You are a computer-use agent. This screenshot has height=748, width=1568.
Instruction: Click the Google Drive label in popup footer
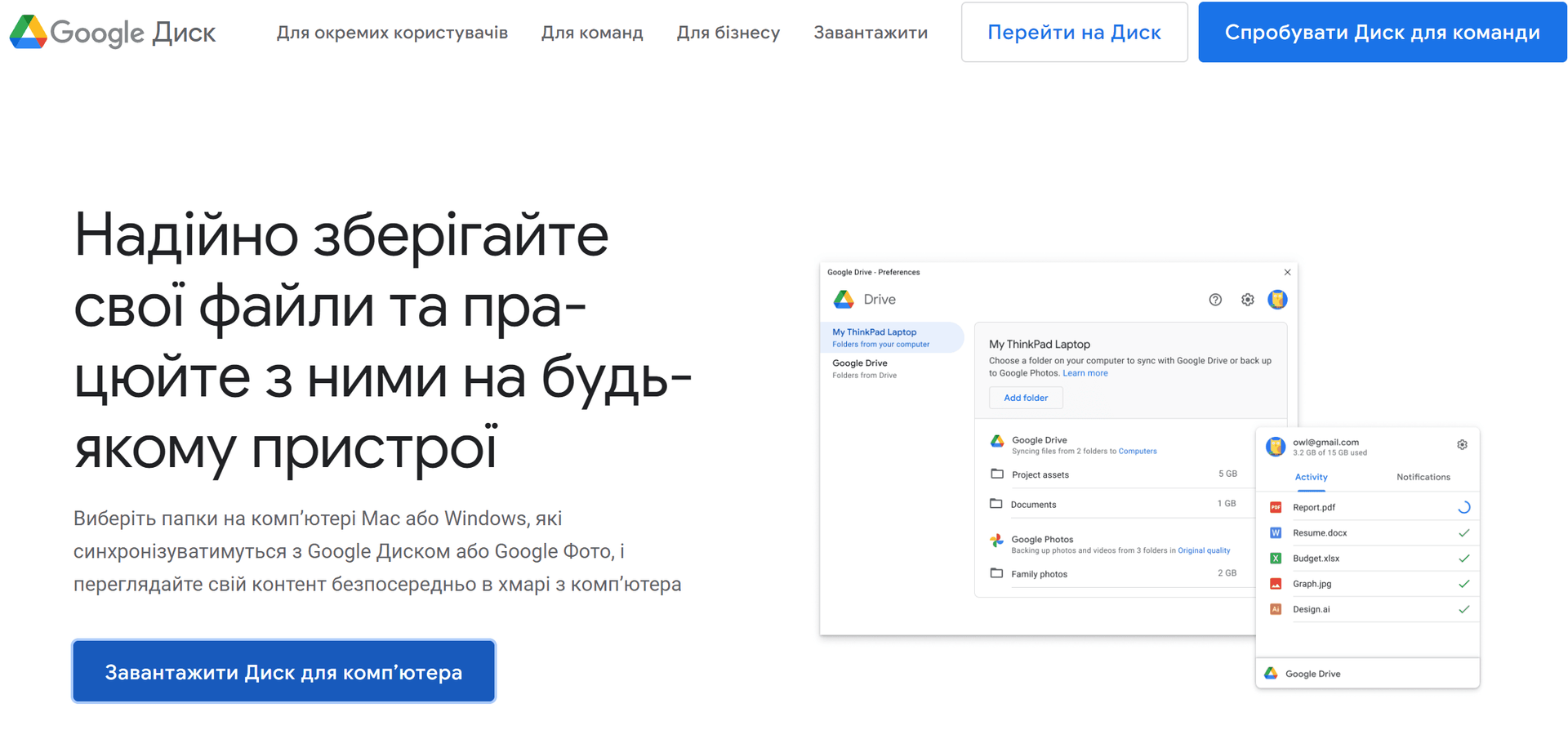pos(1312,674)
